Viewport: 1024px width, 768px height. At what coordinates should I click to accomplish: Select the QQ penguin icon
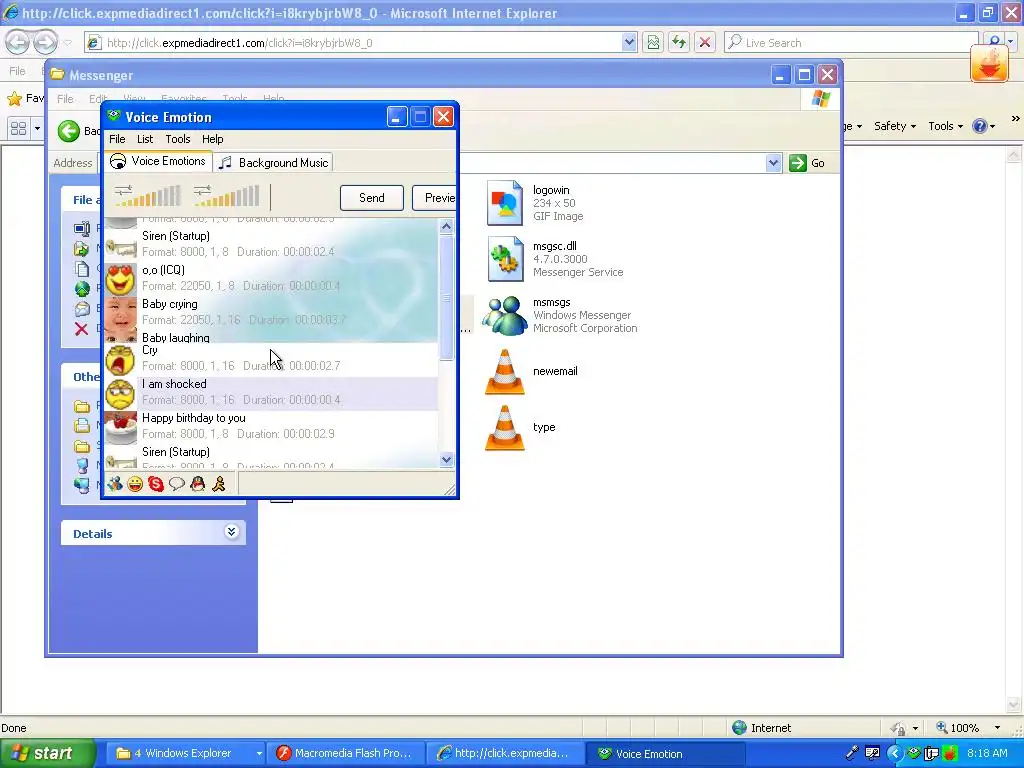(198, 484)
